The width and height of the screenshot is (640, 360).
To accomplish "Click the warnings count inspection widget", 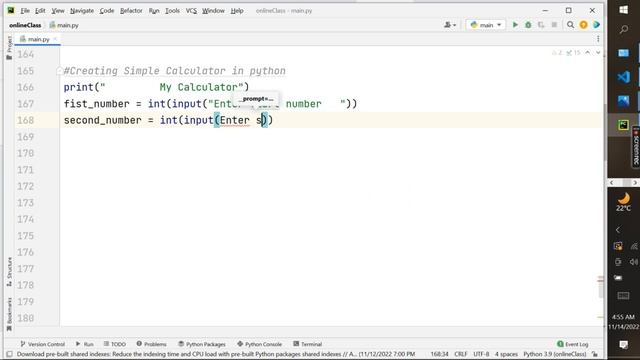I will coord(566,53).
